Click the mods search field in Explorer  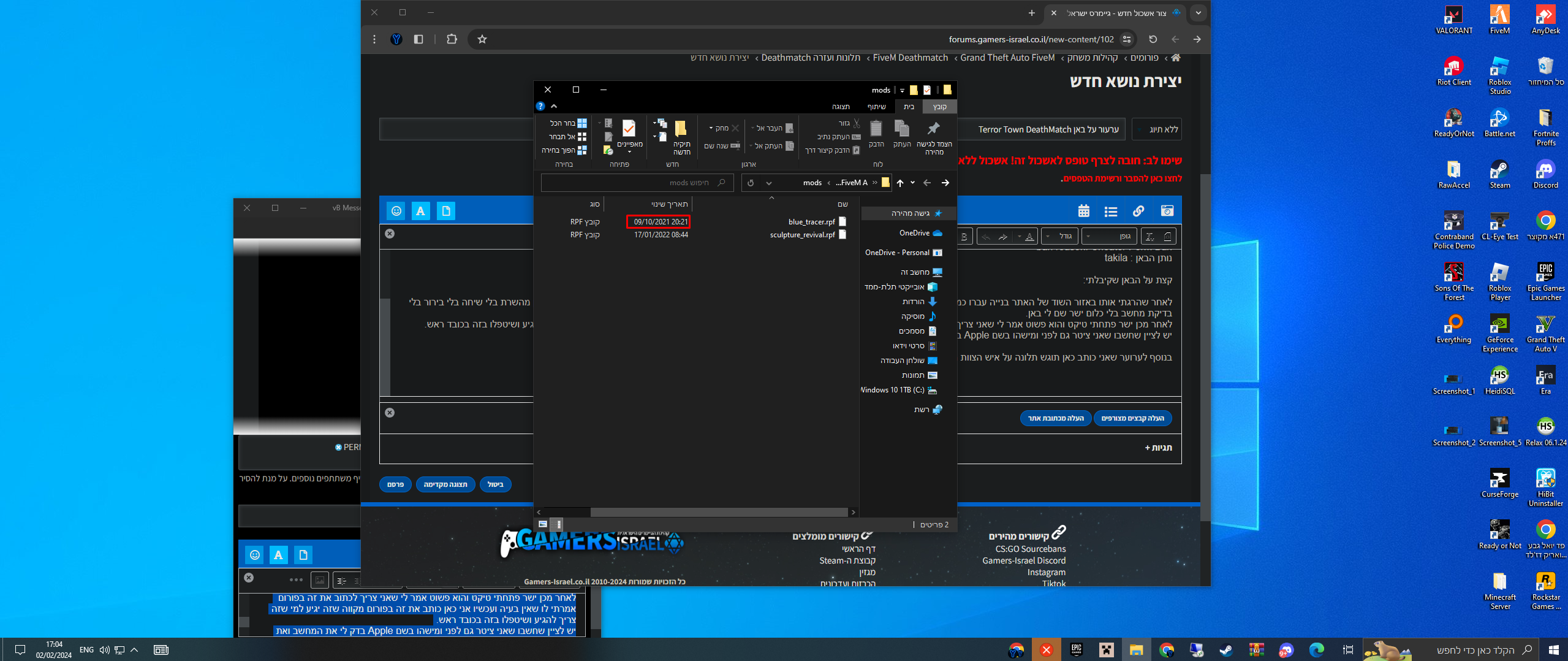click(x=637, y=183)
